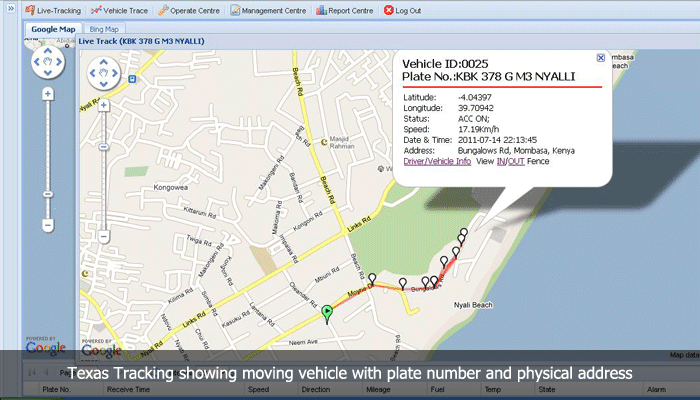Expand the collapsed left sidebar panel
The width and height of the screenshot is (700, 400).
tap(11, 8)
